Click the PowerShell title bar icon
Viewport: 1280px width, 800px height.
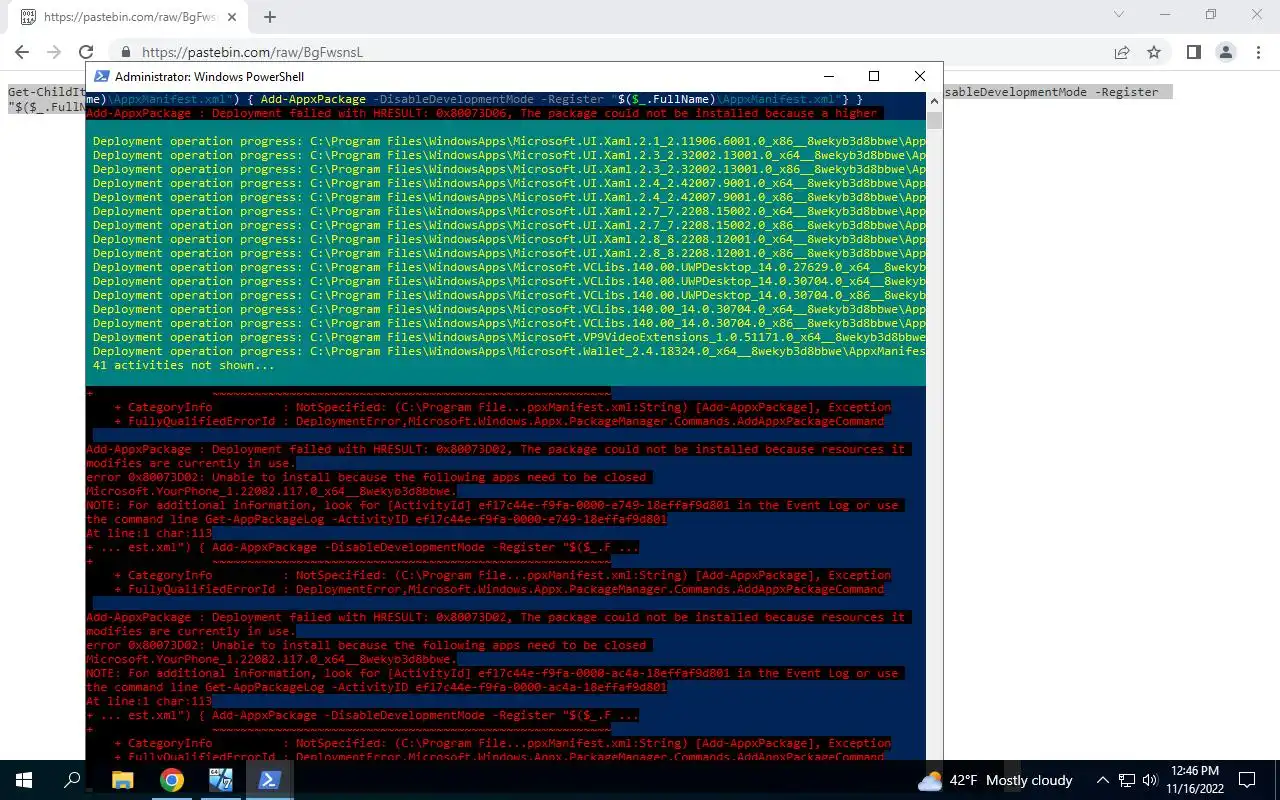pyautogui.click(x=101, y=76)
